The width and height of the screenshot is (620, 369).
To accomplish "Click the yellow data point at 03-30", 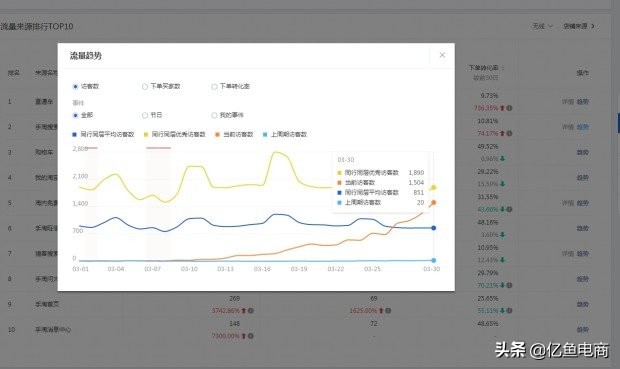I will tap(433, 187).
